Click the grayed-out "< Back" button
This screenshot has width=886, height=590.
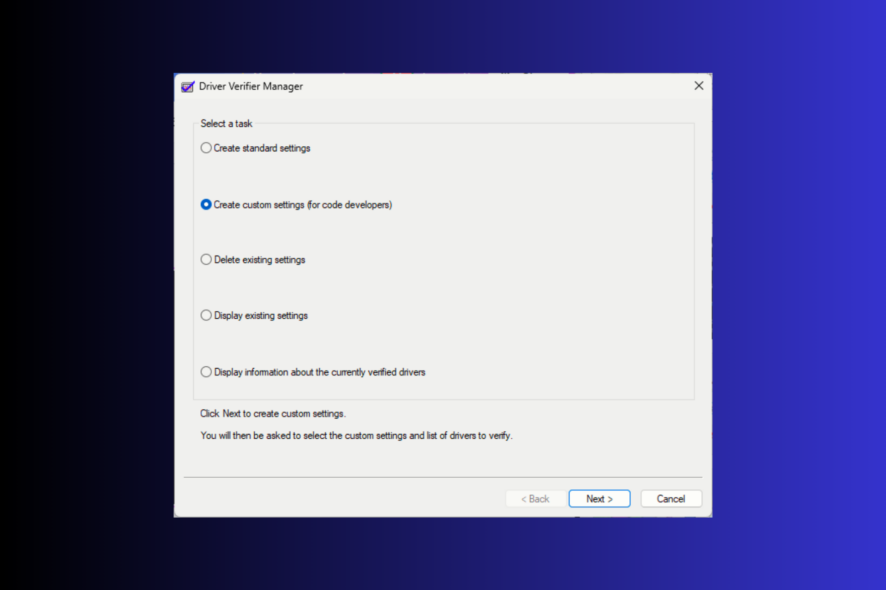535,498
